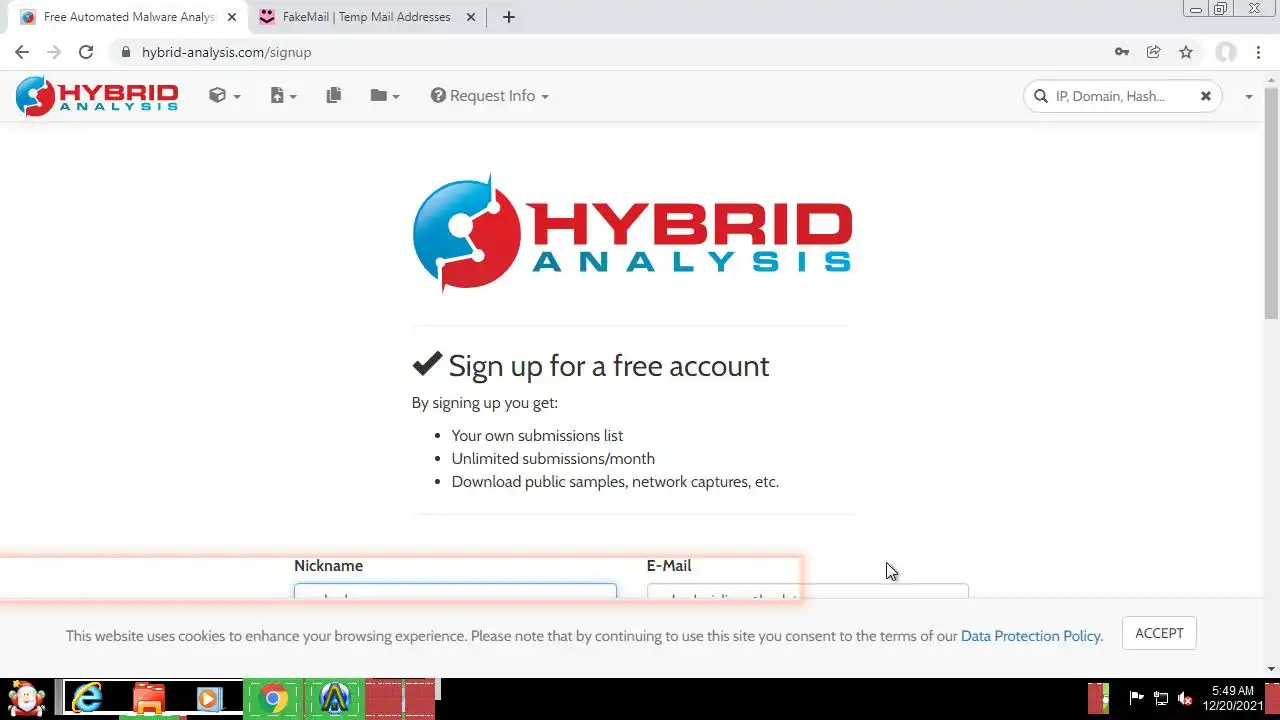Click the Hybrid Analysis navbar logo
Image resolution: width=1280 pixels, height=720 pixels.
(97, 96)
